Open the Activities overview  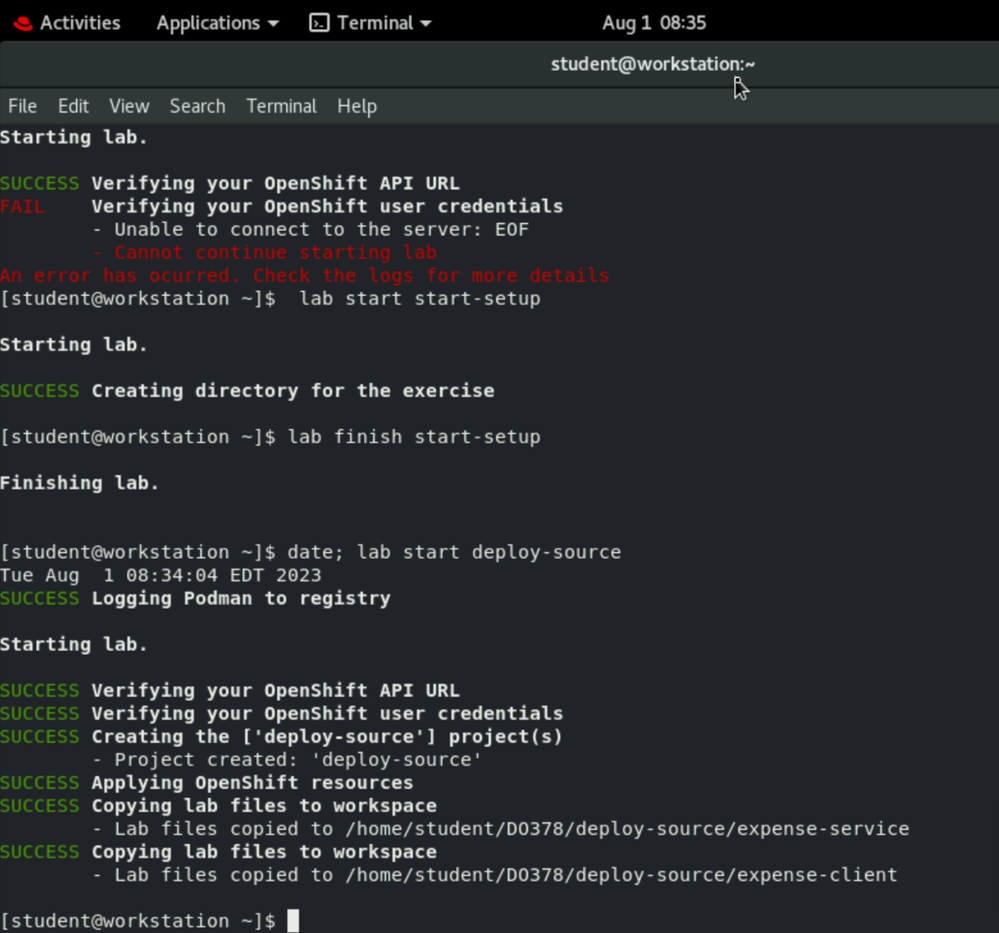[x=79, y=22]
